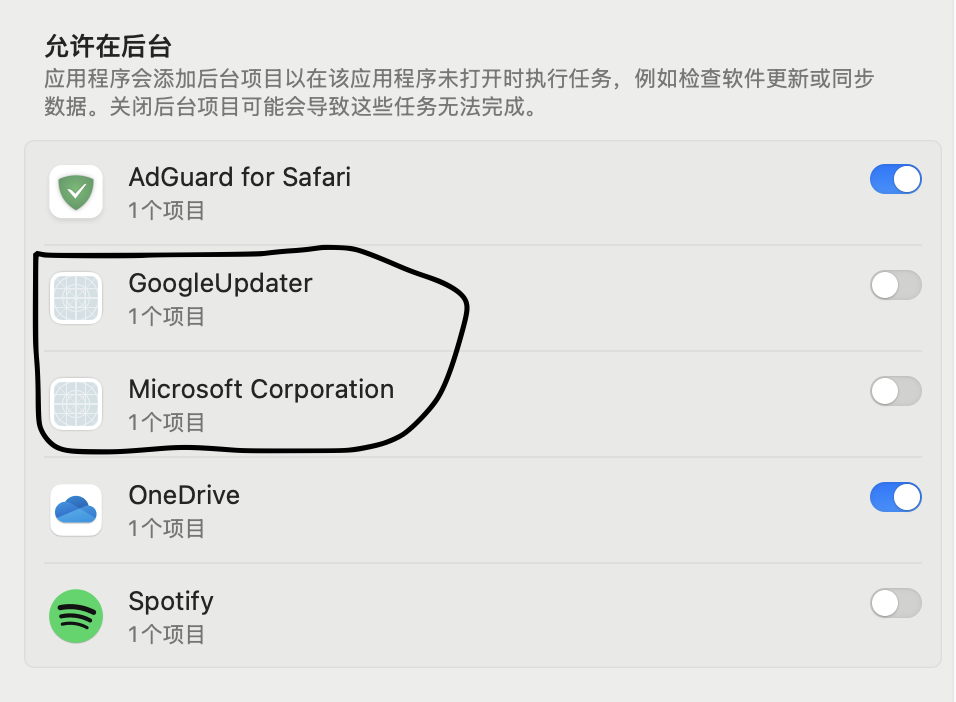This screenshot has height=702, width=956.
Task: Click the Microsoft Corporation placeholder app icon
Action: pos(76,404)
